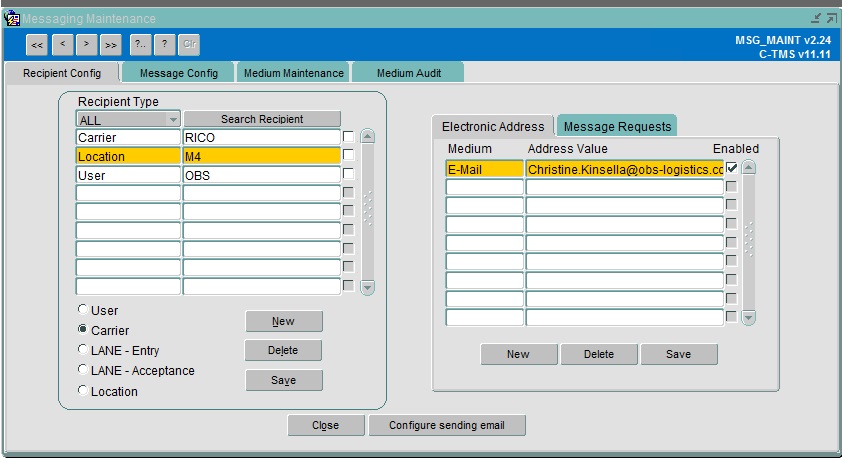Switch to the Message Requests tab
Screen dimensions: 842x461
coord(617,127)
